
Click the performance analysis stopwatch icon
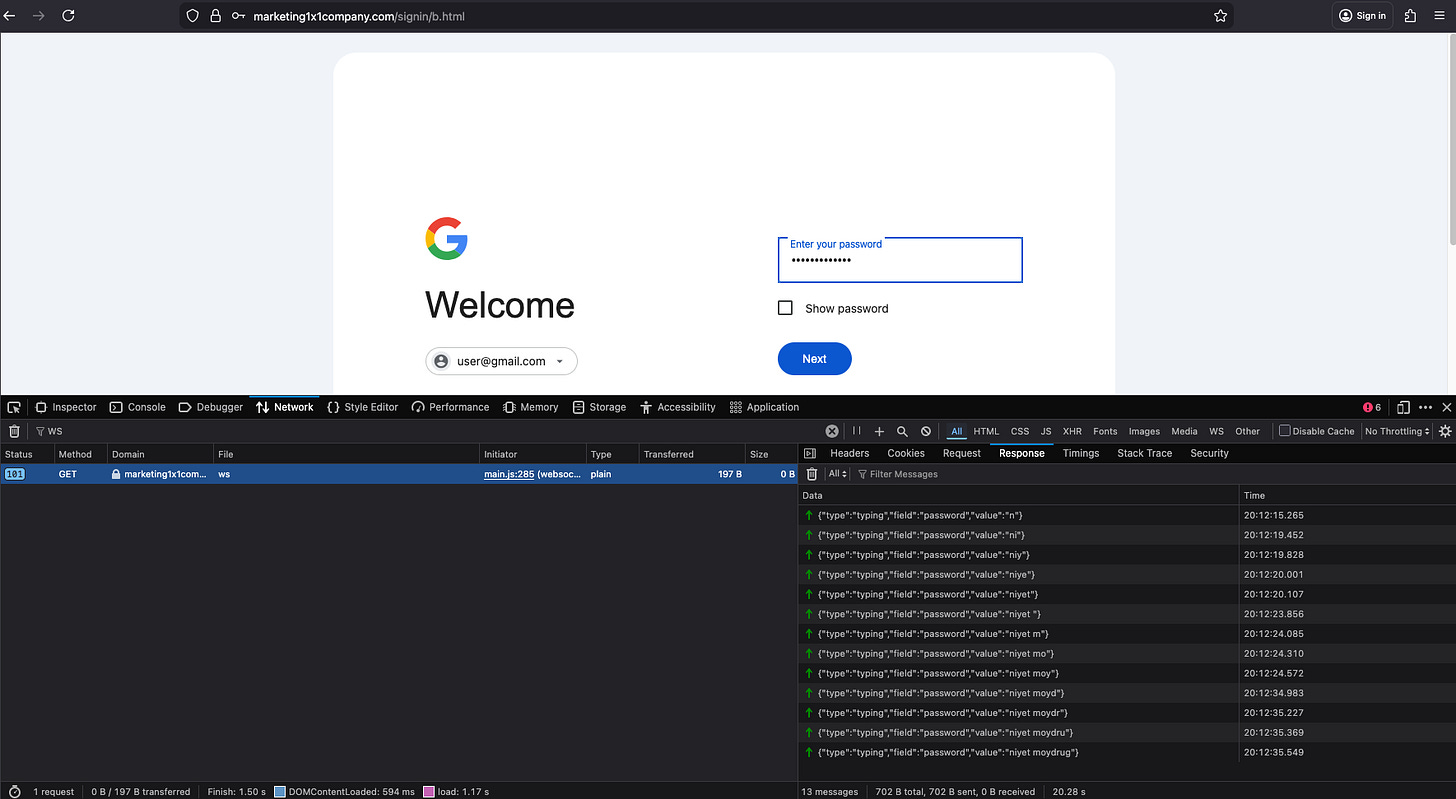tap(14, 791)
